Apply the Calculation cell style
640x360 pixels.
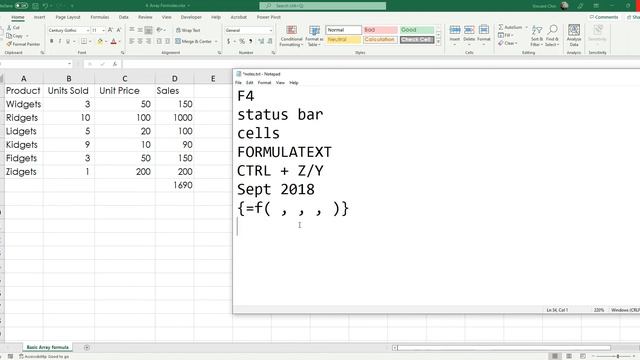380,40
